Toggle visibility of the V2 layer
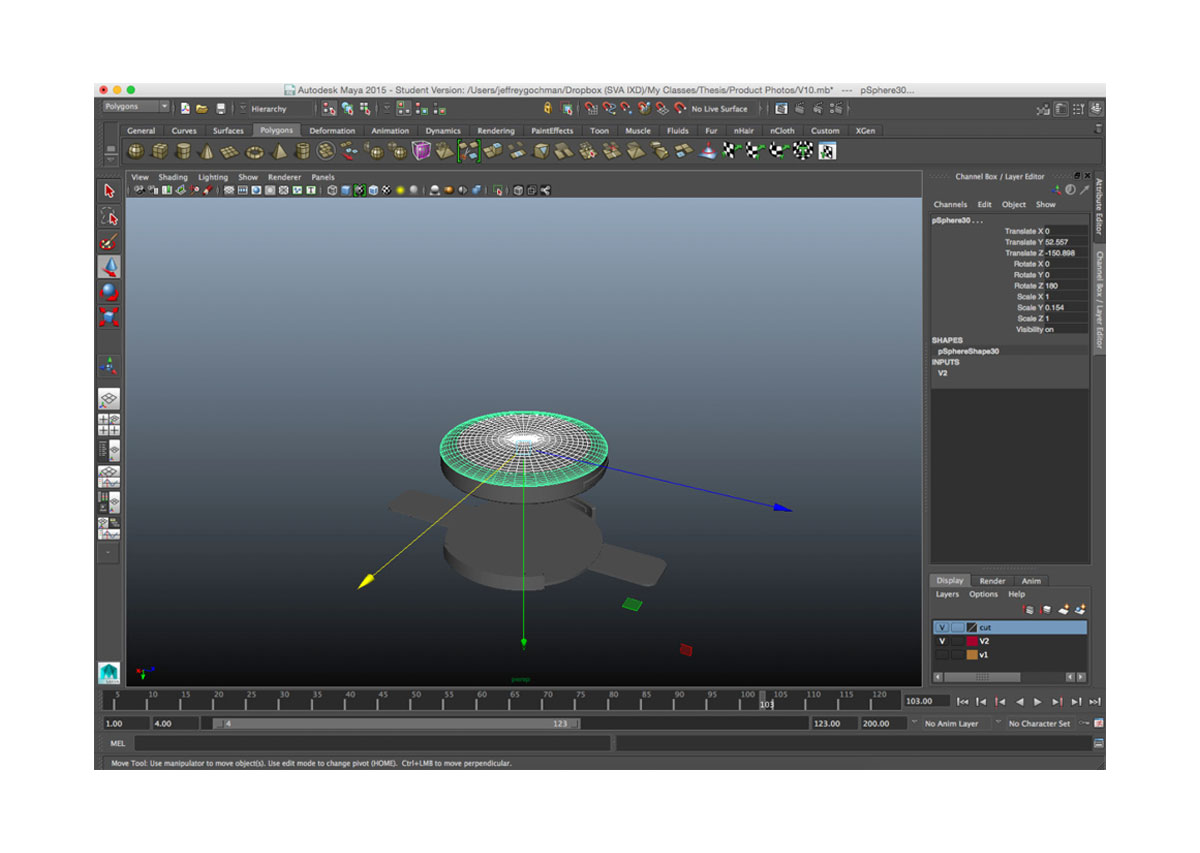 942,641
